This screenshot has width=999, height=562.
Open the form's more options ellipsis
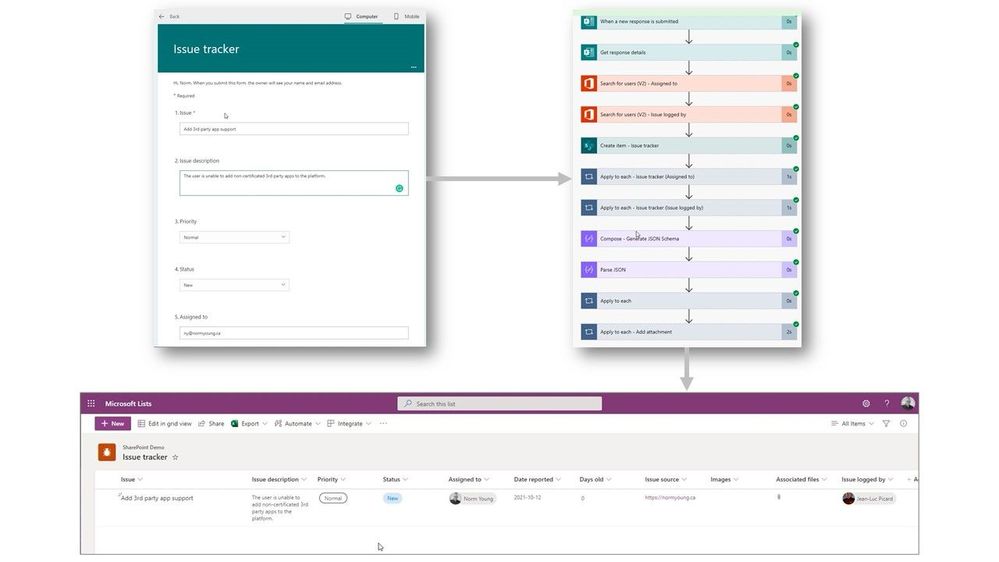pyautogui.click(x=413, y=67)
